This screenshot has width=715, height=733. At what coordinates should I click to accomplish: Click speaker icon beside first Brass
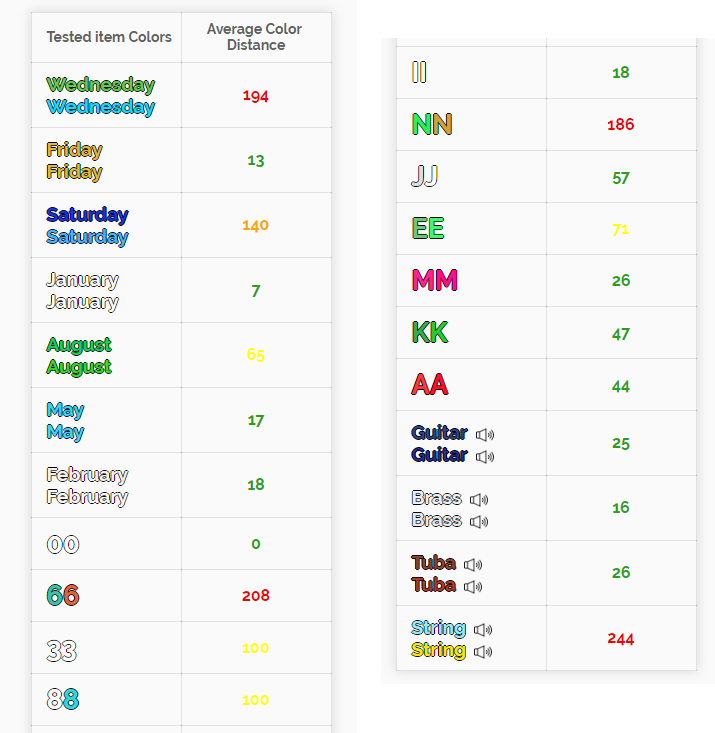(x=479, y=500)
